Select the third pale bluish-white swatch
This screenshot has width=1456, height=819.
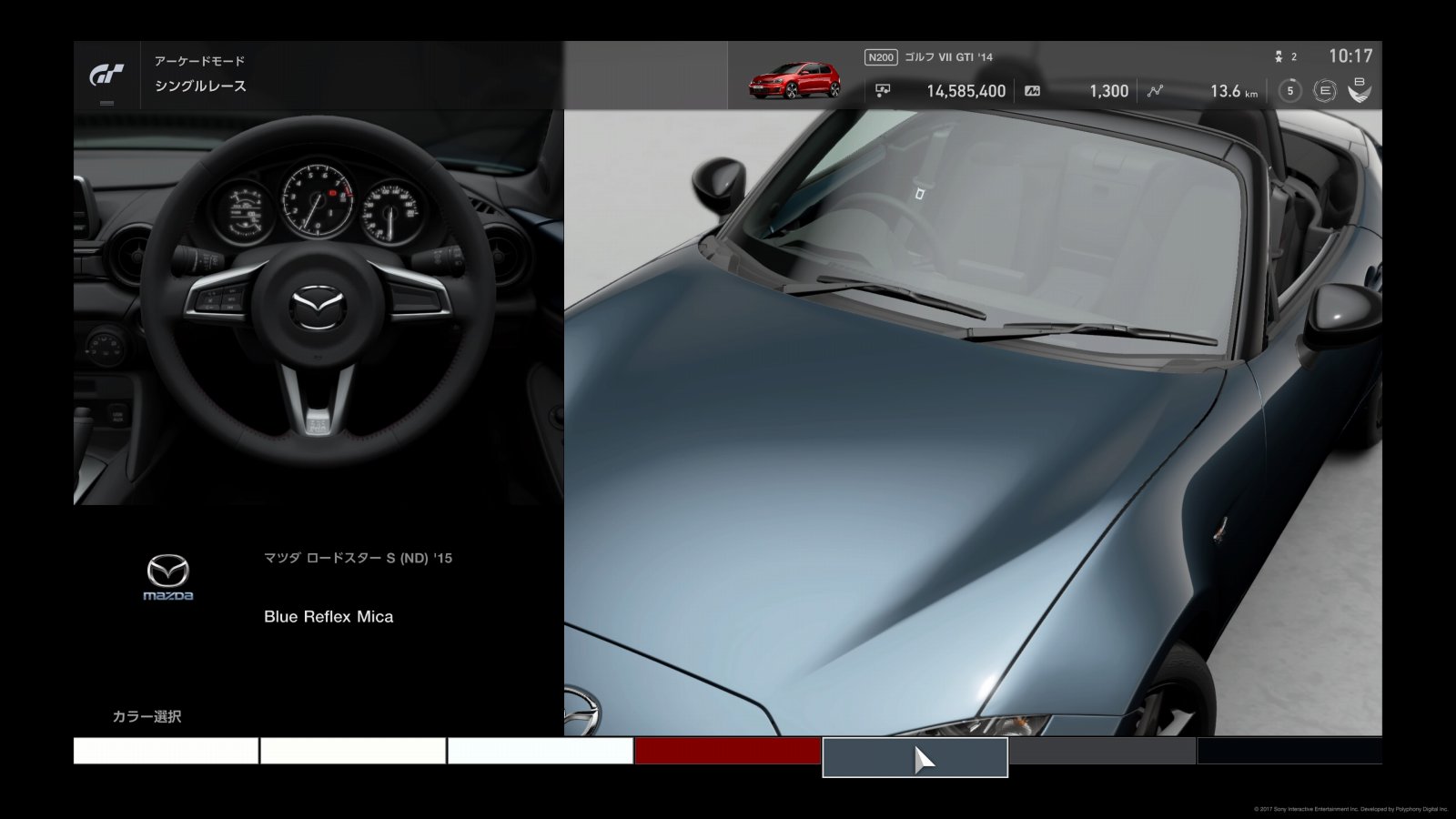pyautogui.click(x=541, y=751)
